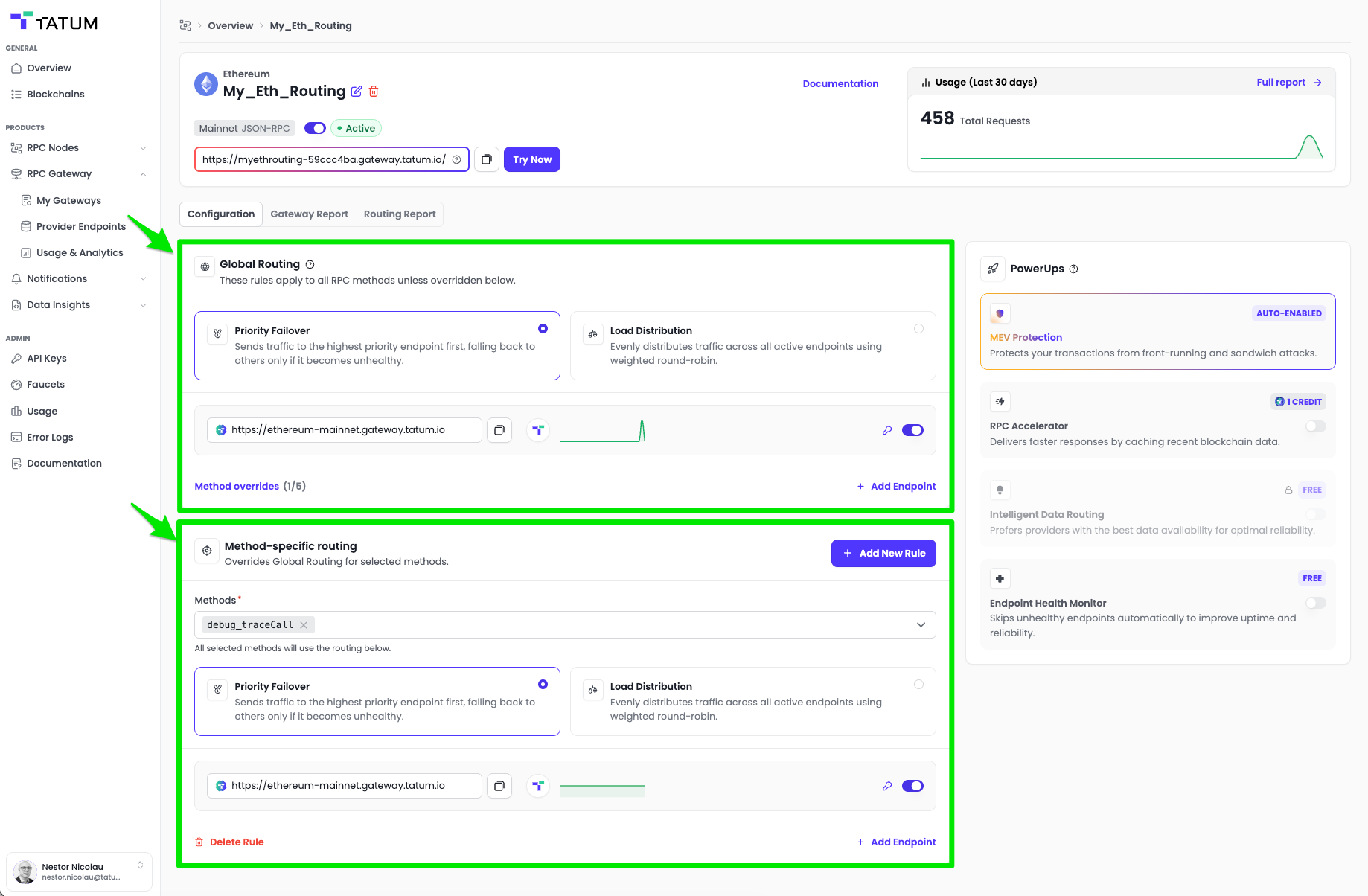Open the Global Routing help tooltip

pos(310,264)
